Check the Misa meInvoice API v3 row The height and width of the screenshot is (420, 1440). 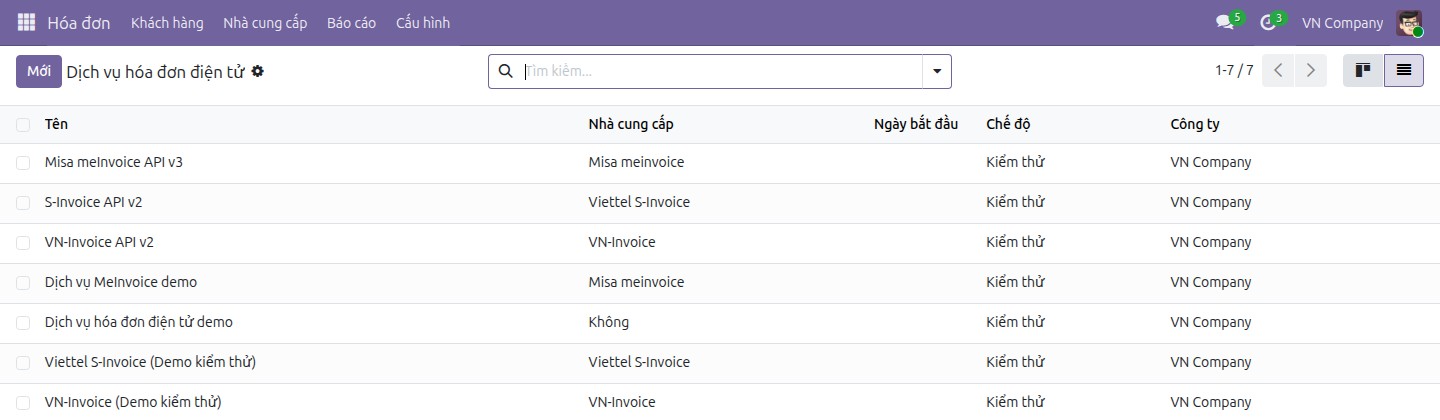23,162
